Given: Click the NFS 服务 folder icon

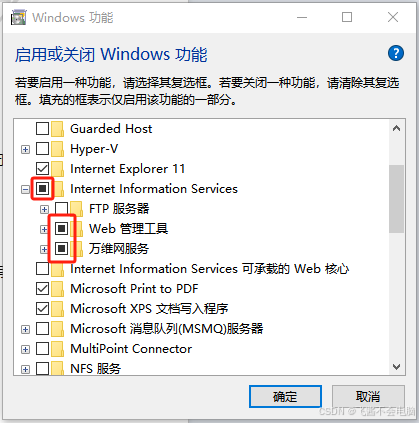Looking at the screenshot, I should (x=58, y=369).
